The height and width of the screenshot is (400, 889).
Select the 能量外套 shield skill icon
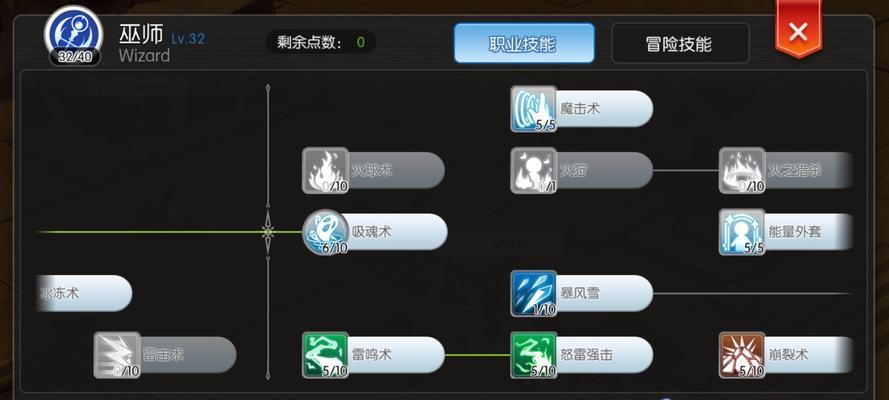742,232
